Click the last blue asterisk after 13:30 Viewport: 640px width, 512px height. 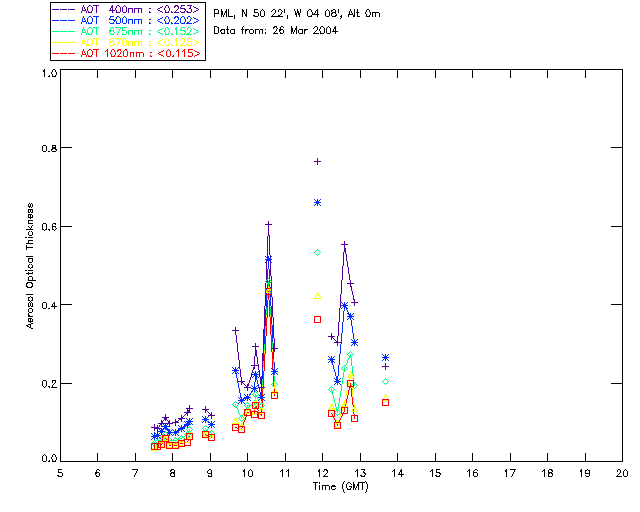click(385, 358)
